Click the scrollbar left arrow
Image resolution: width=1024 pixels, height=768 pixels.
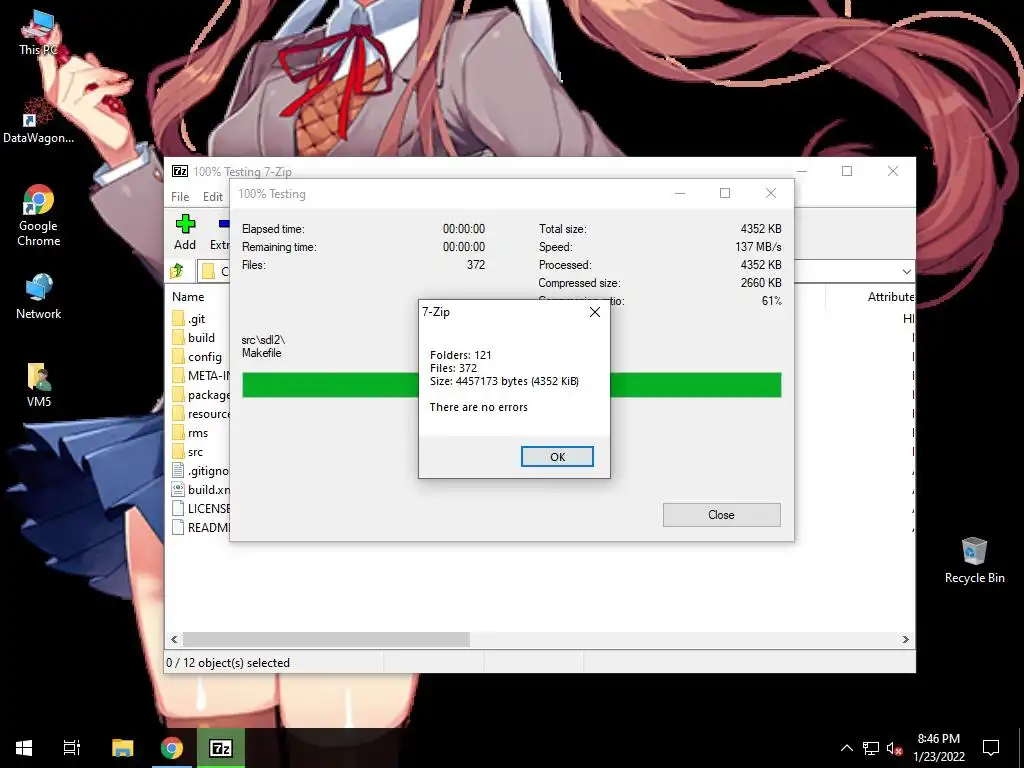click(x=174, y=639)
